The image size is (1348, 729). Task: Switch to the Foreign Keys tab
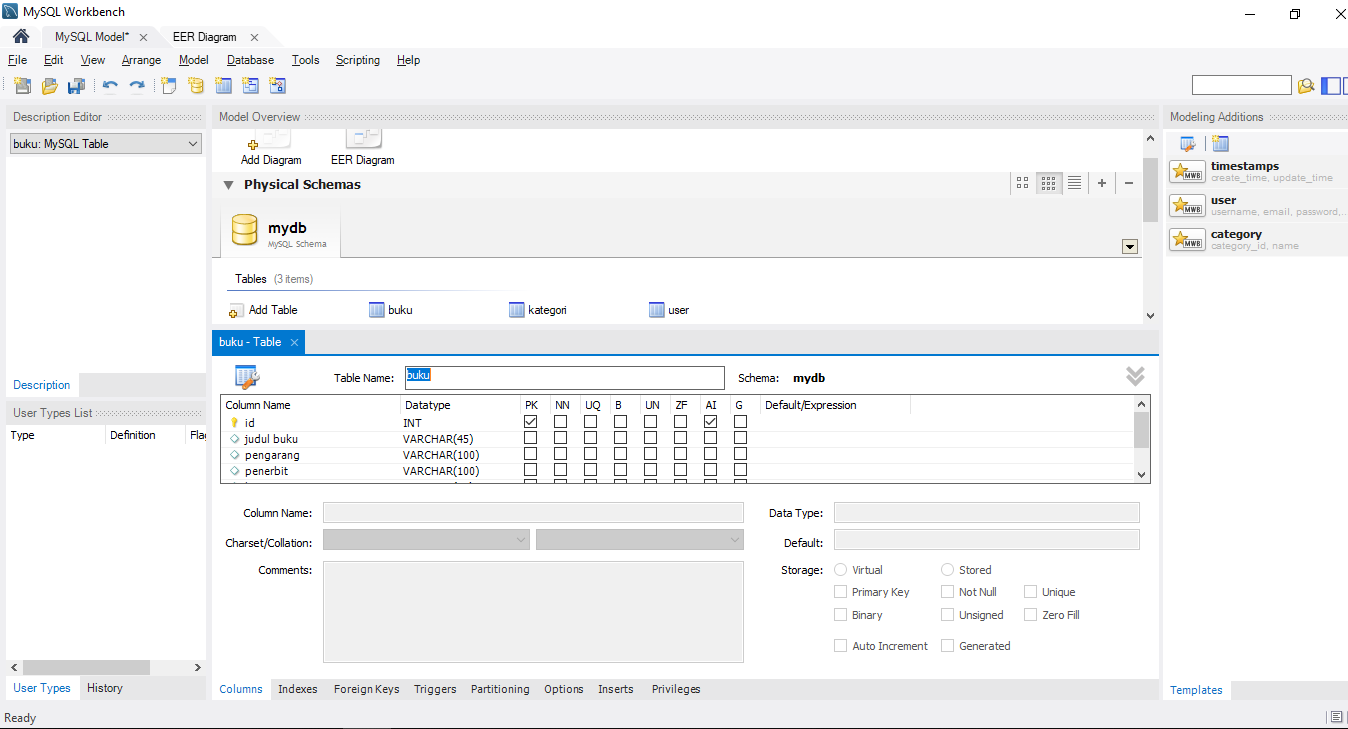click(366, 689)
